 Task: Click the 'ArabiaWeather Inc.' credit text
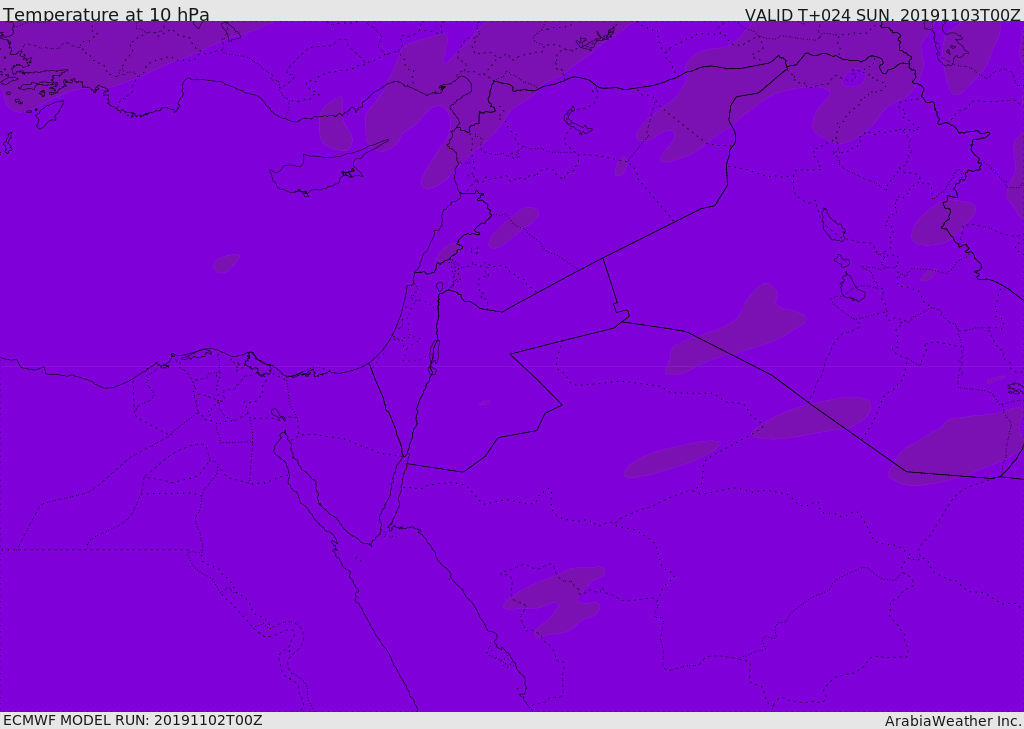pos(953,721)
